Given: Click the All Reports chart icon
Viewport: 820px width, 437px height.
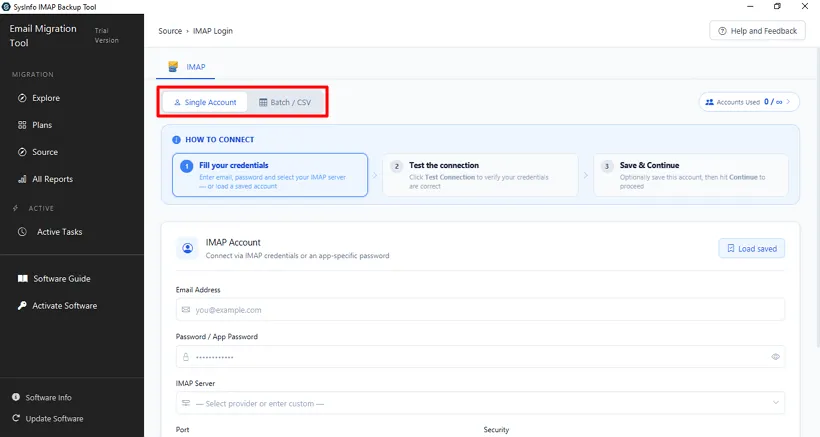Looking at the screenshot, I should coord(22,179).
